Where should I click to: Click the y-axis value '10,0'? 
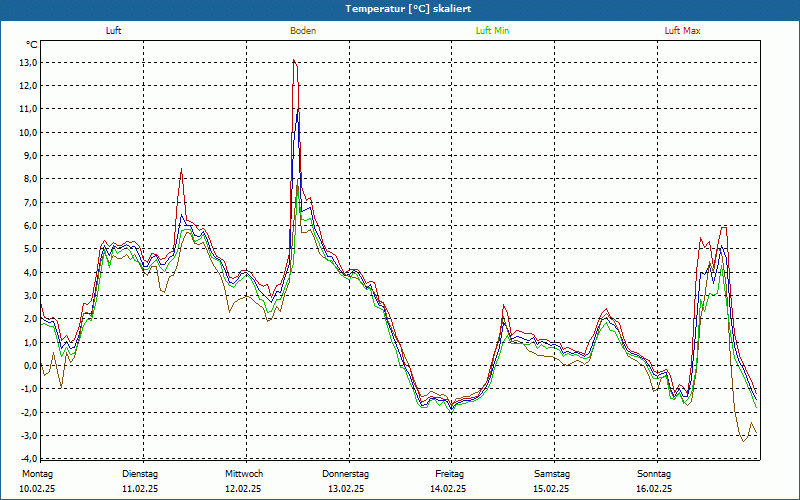click(x=28, y=133)
